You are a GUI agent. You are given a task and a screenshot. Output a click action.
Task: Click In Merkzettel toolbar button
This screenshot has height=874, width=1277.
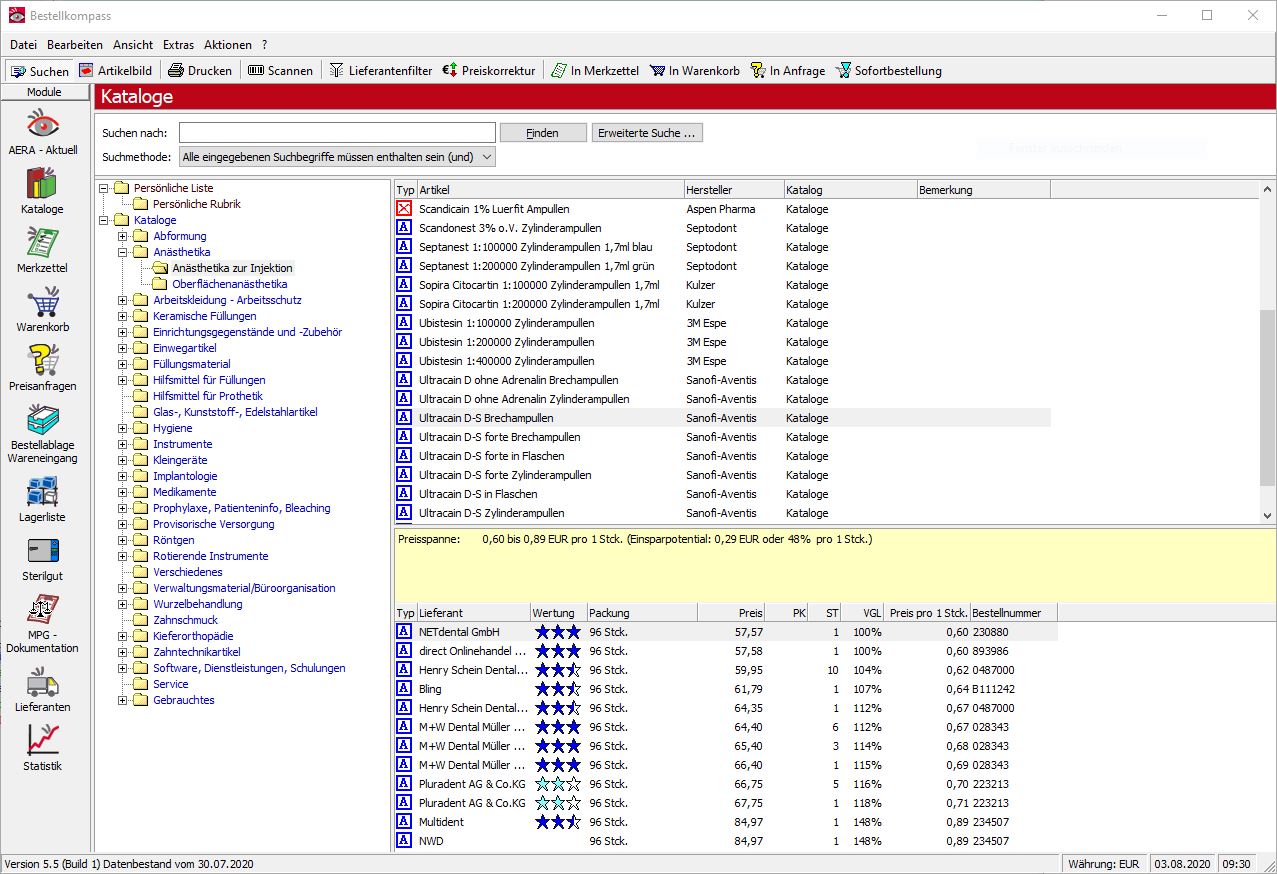tap(595, 71)
